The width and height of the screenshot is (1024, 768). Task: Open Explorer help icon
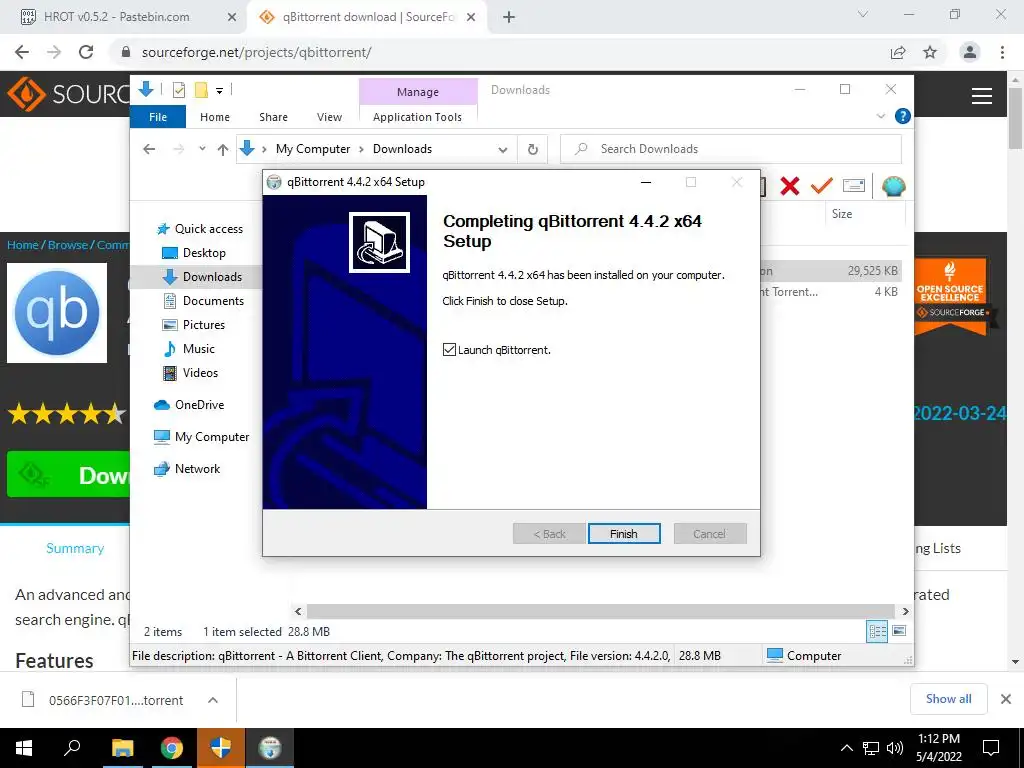point(903,116)
